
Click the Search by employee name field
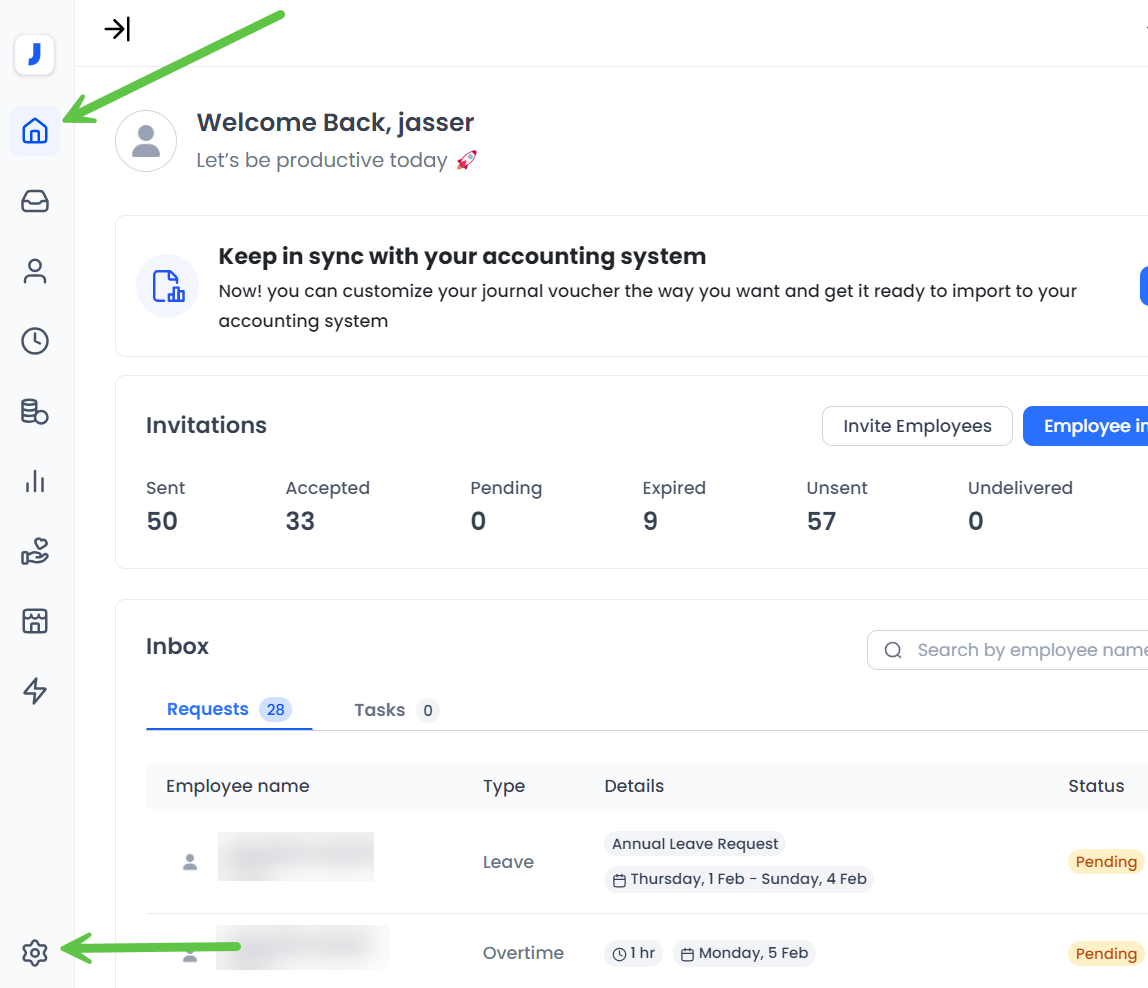(x=1020, y=650)
